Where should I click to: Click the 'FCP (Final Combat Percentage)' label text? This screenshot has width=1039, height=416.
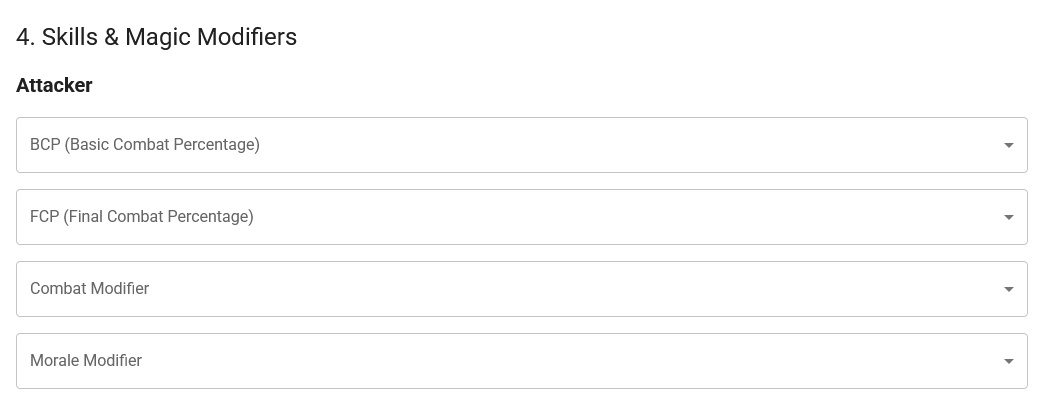point(142,217)
